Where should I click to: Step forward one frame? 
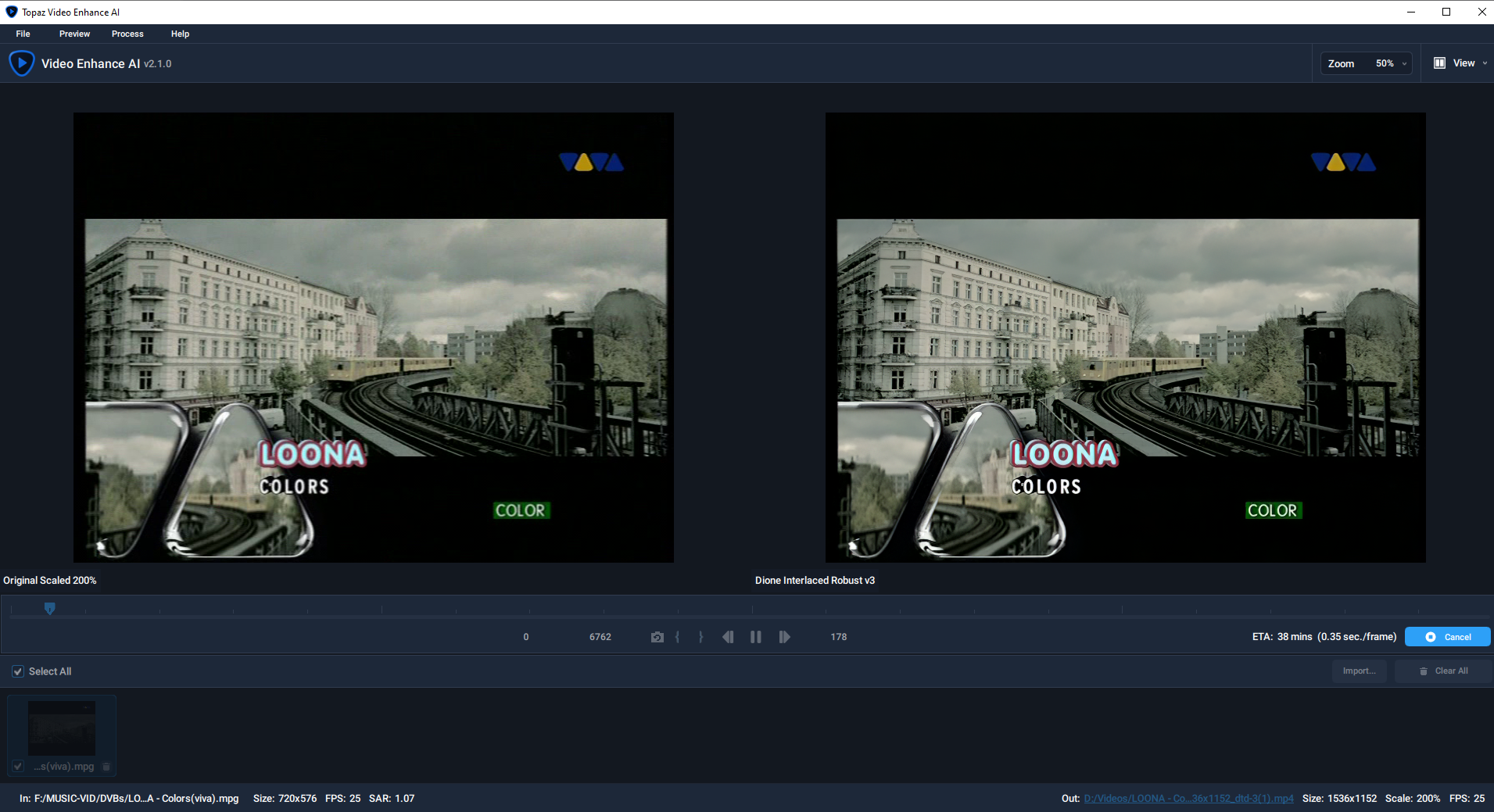[x=784, y=636]
